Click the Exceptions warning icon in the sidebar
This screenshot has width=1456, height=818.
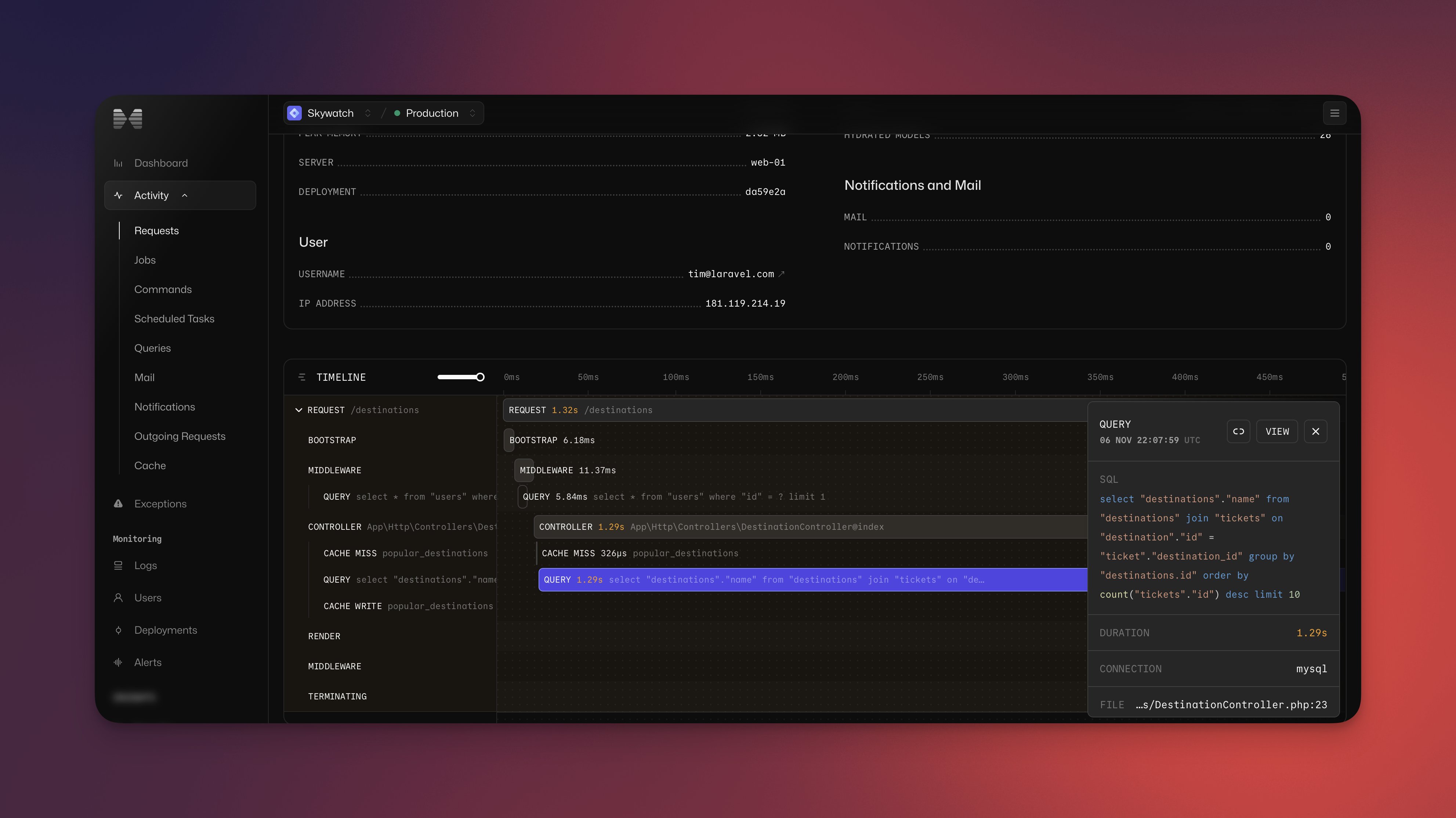coord(118,503)
